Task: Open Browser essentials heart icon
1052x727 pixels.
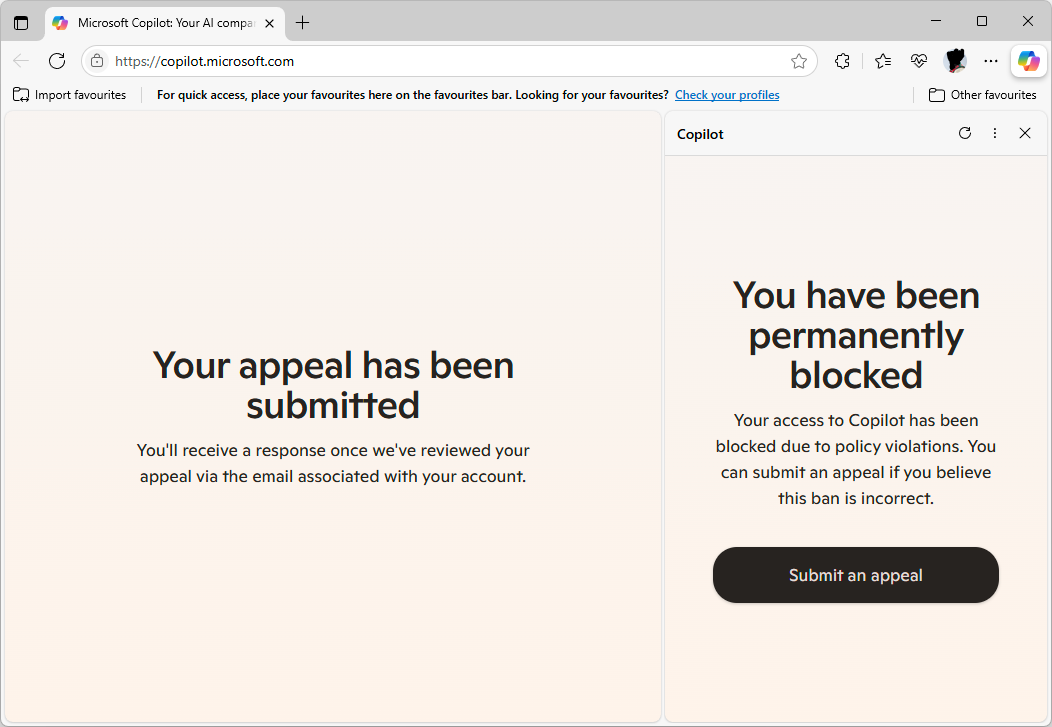Action: [x=918, y=61]
